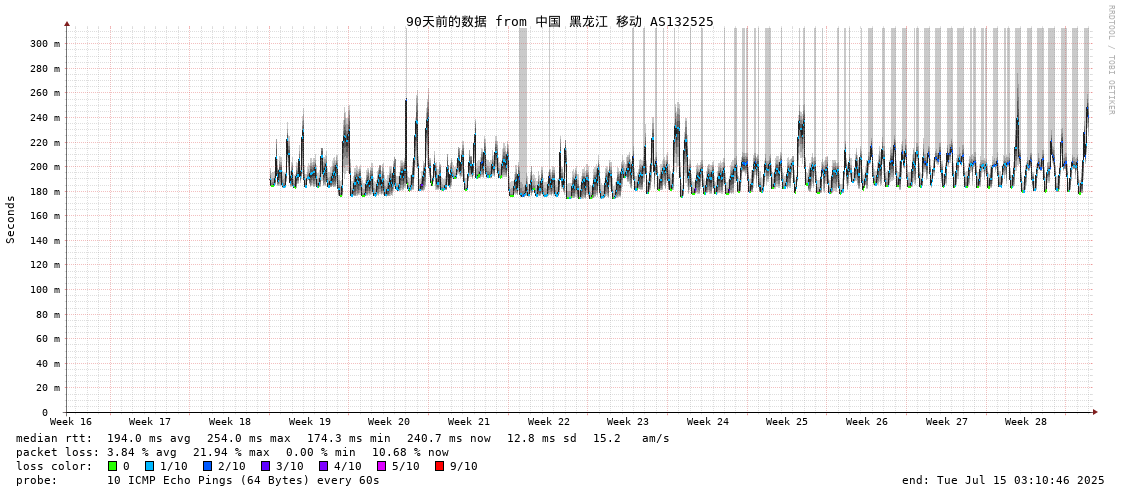
Task: Click the Week 20 axis label
Action: (389, 422)
